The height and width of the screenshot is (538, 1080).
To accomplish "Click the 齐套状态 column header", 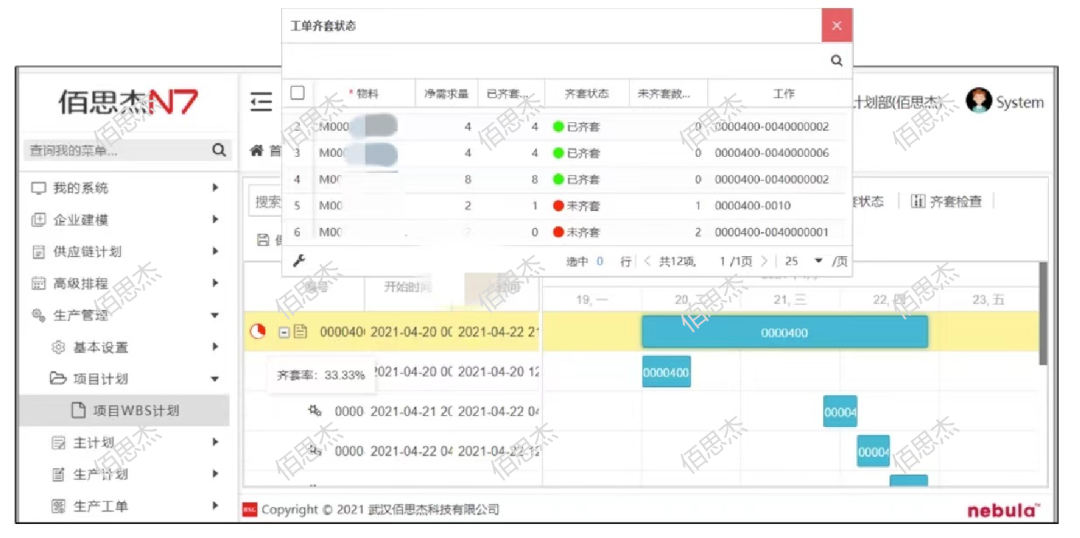I will pos(587,94).
